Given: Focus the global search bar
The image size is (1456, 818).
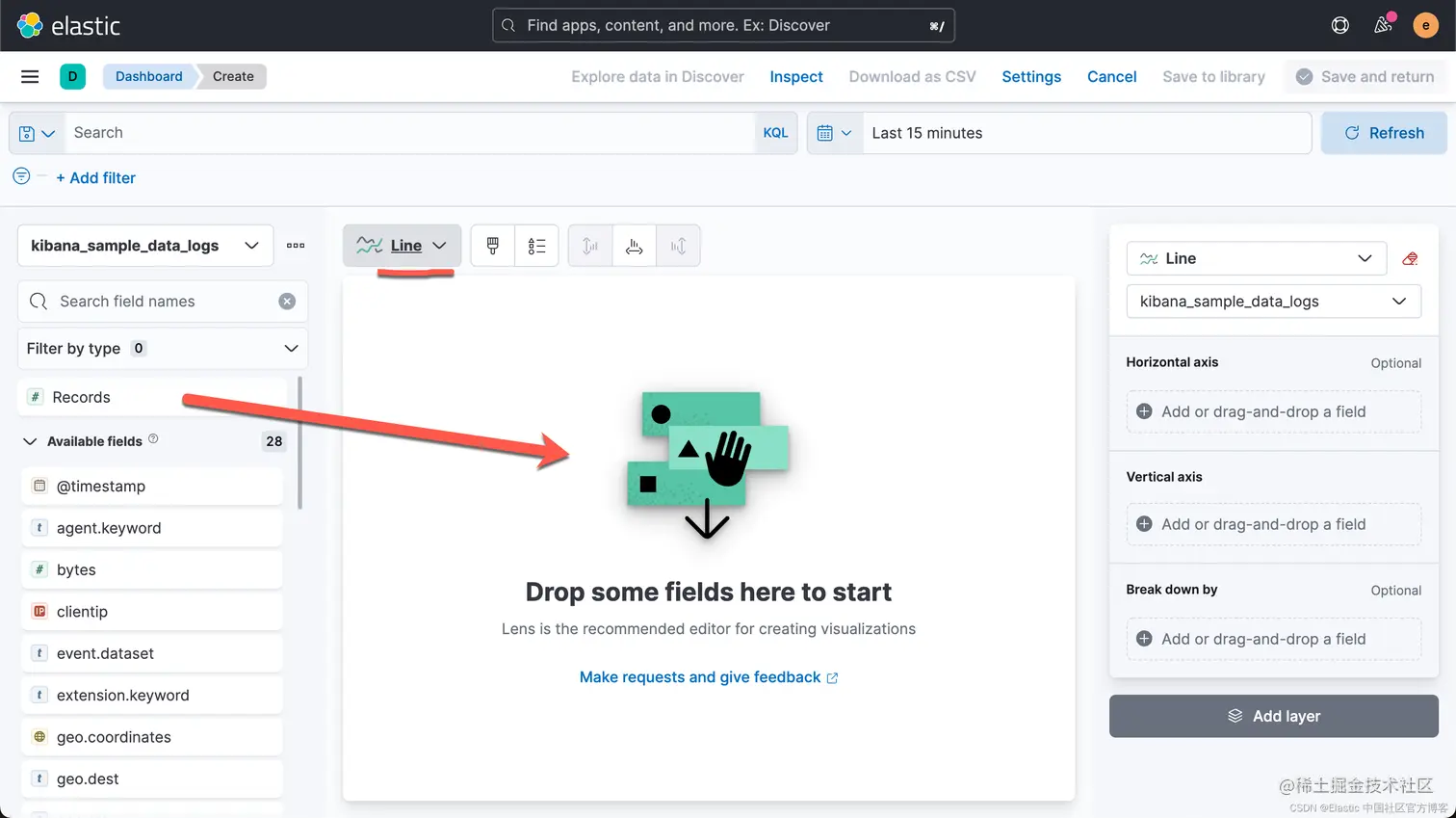Looking at the screenshot, I should point(723,25).
